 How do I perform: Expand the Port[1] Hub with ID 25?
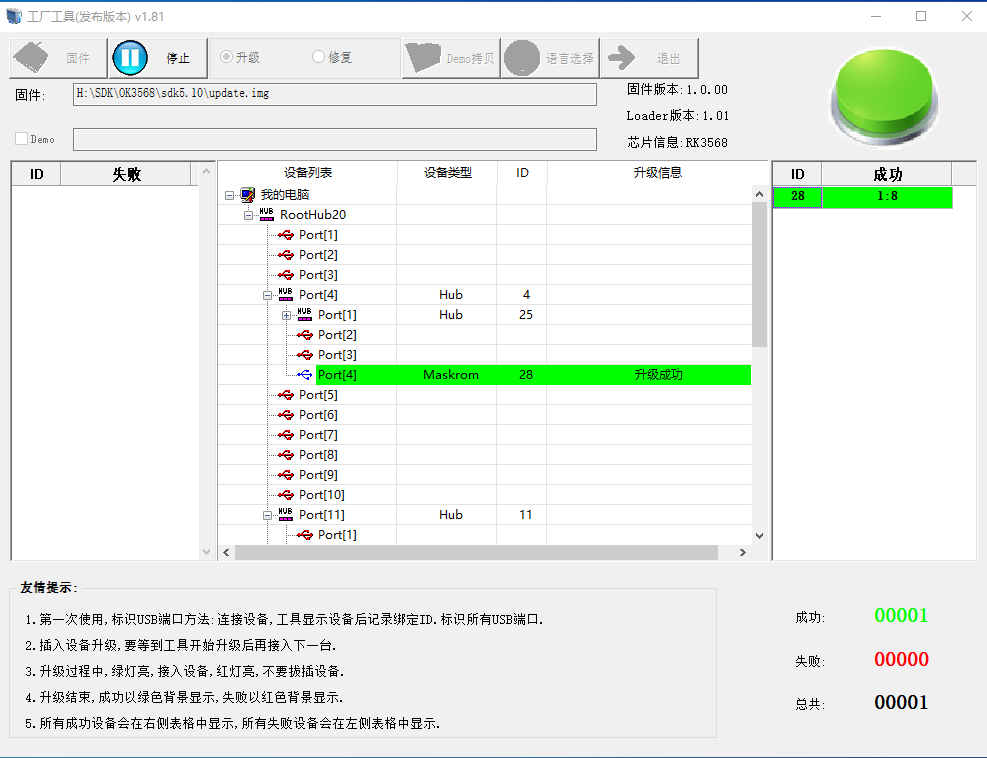click(287, 315)
